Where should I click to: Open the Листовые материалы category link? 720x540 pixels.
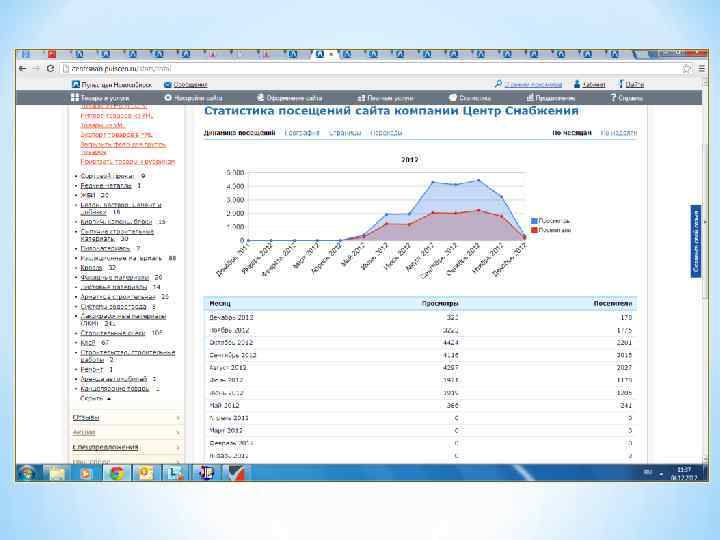coord(113,287)
